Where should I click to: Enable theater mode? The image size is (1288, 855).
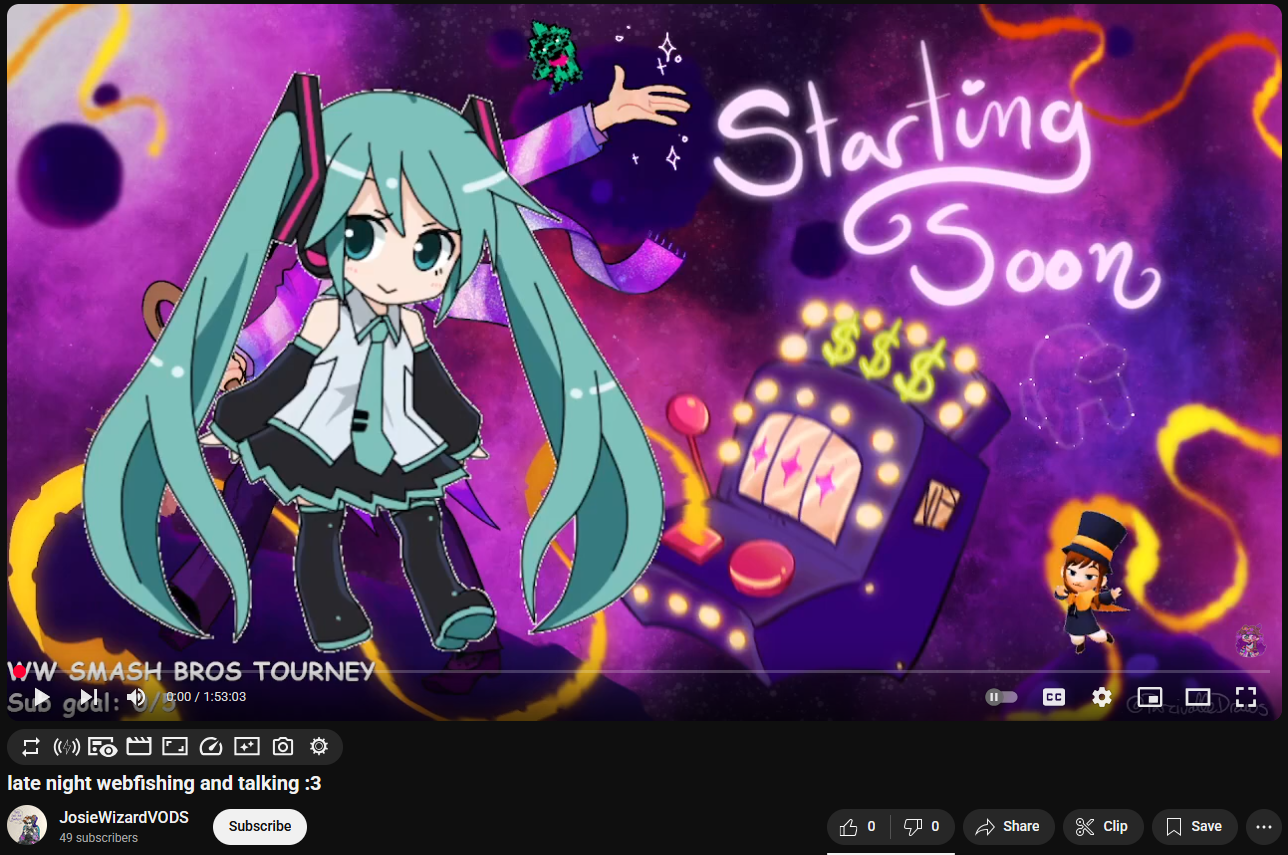(1198, 697)
